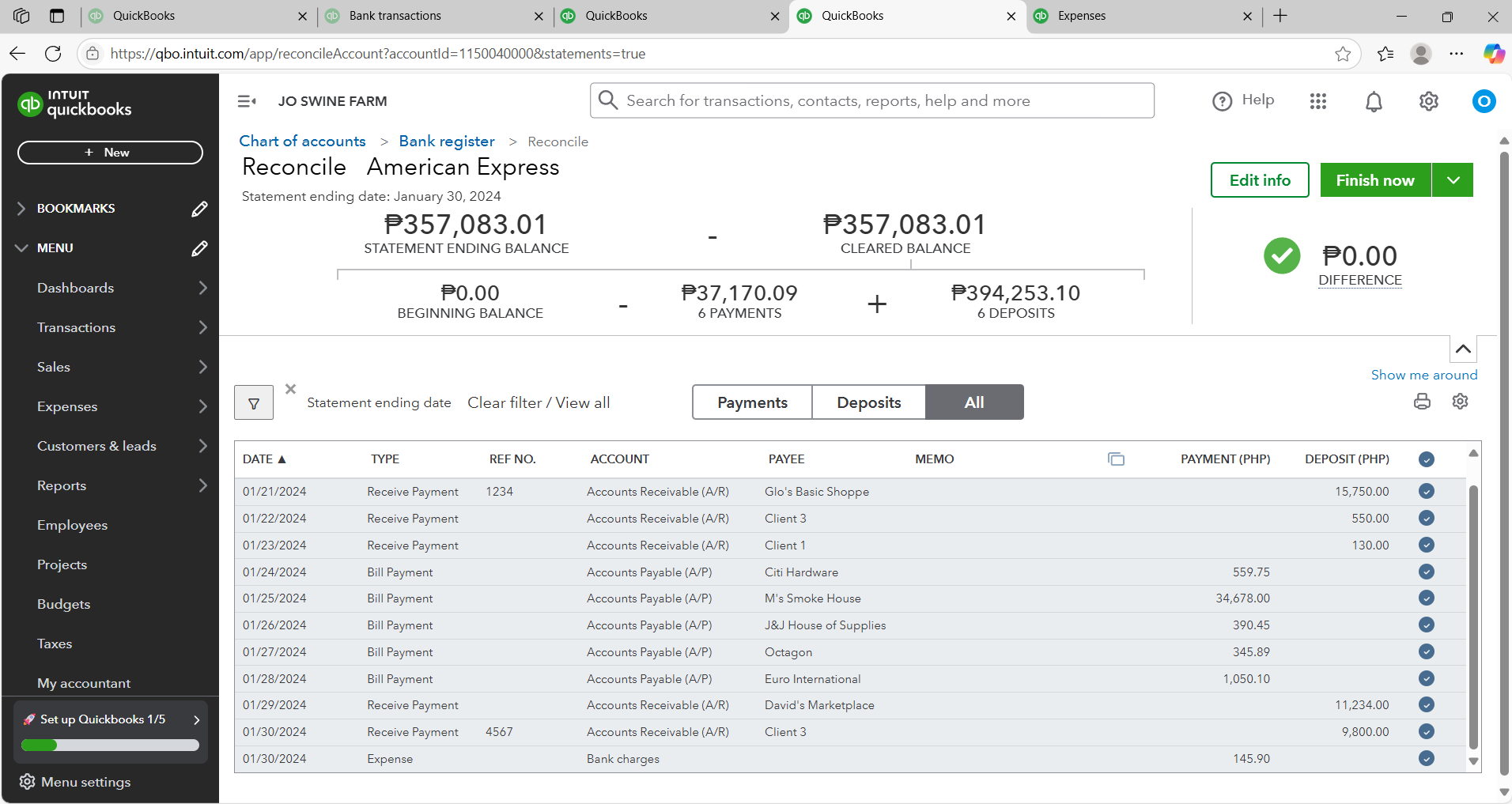
Task: Open the Bank register breadcrumb link
Action: pos(447,142)
